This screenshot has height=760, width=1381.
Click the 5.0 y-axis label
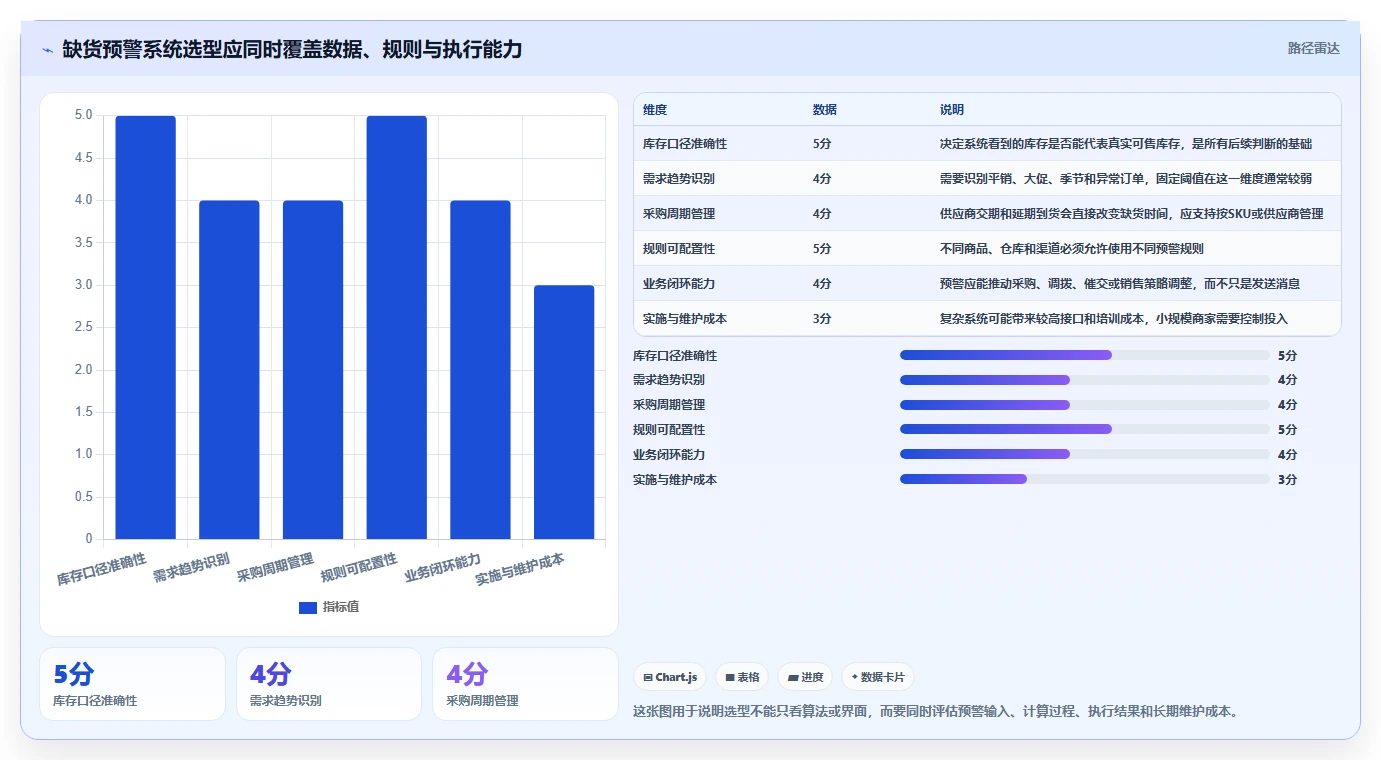[84, 115]
